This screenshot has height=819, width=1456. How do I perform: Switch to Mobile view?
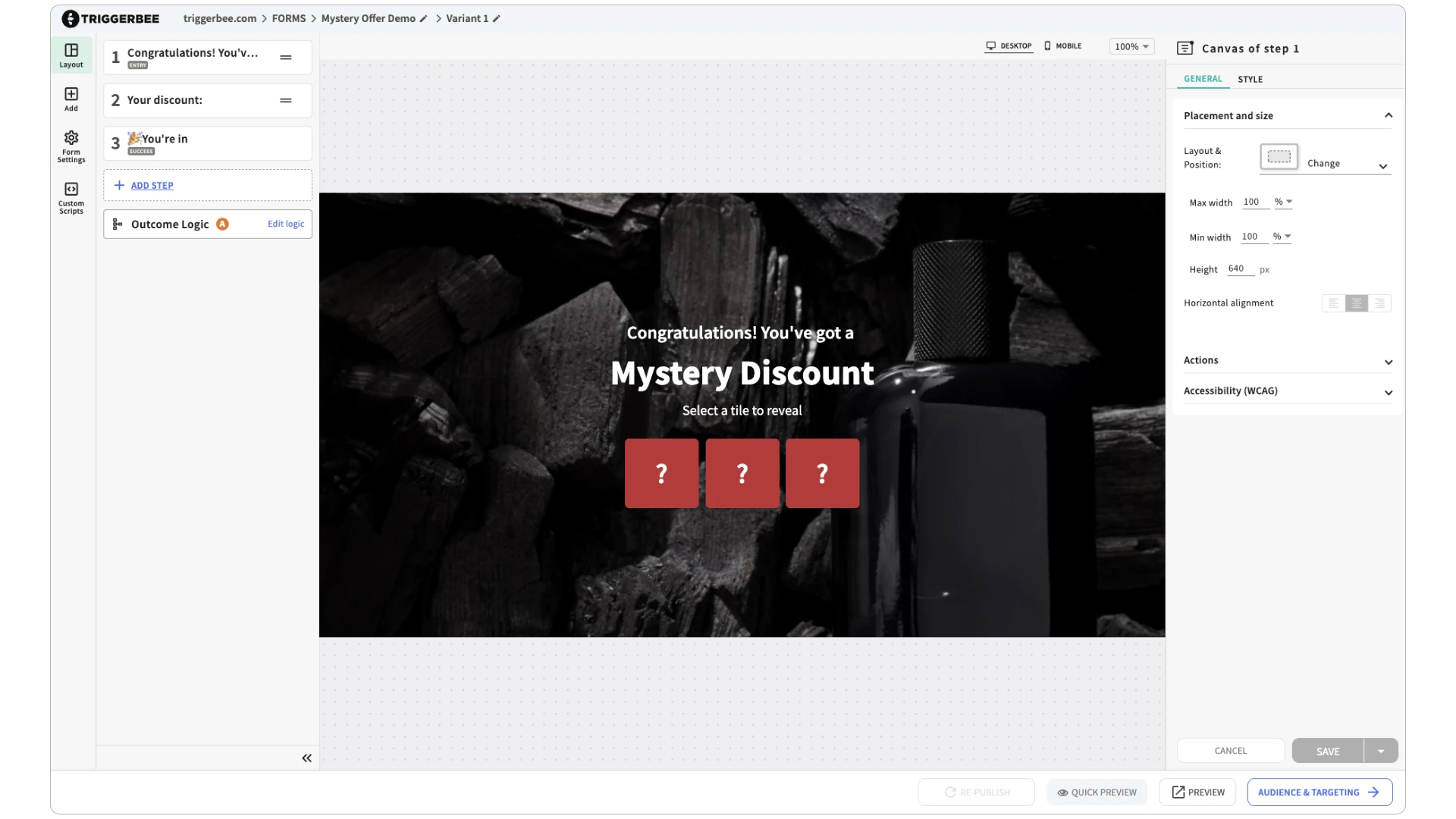tap(1062, 46)
